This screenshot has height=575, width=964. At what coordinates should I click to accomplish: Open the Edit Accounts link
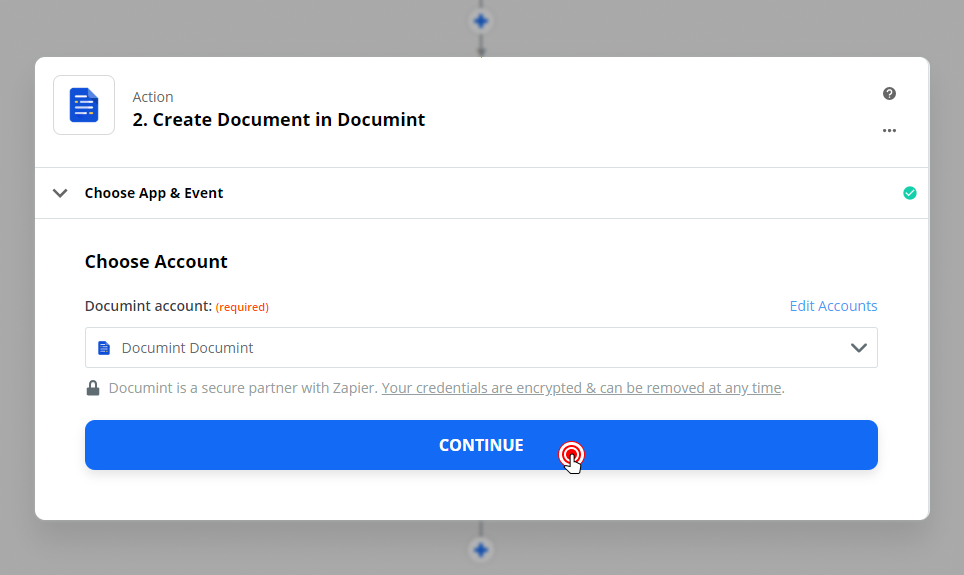click(833, 306)
